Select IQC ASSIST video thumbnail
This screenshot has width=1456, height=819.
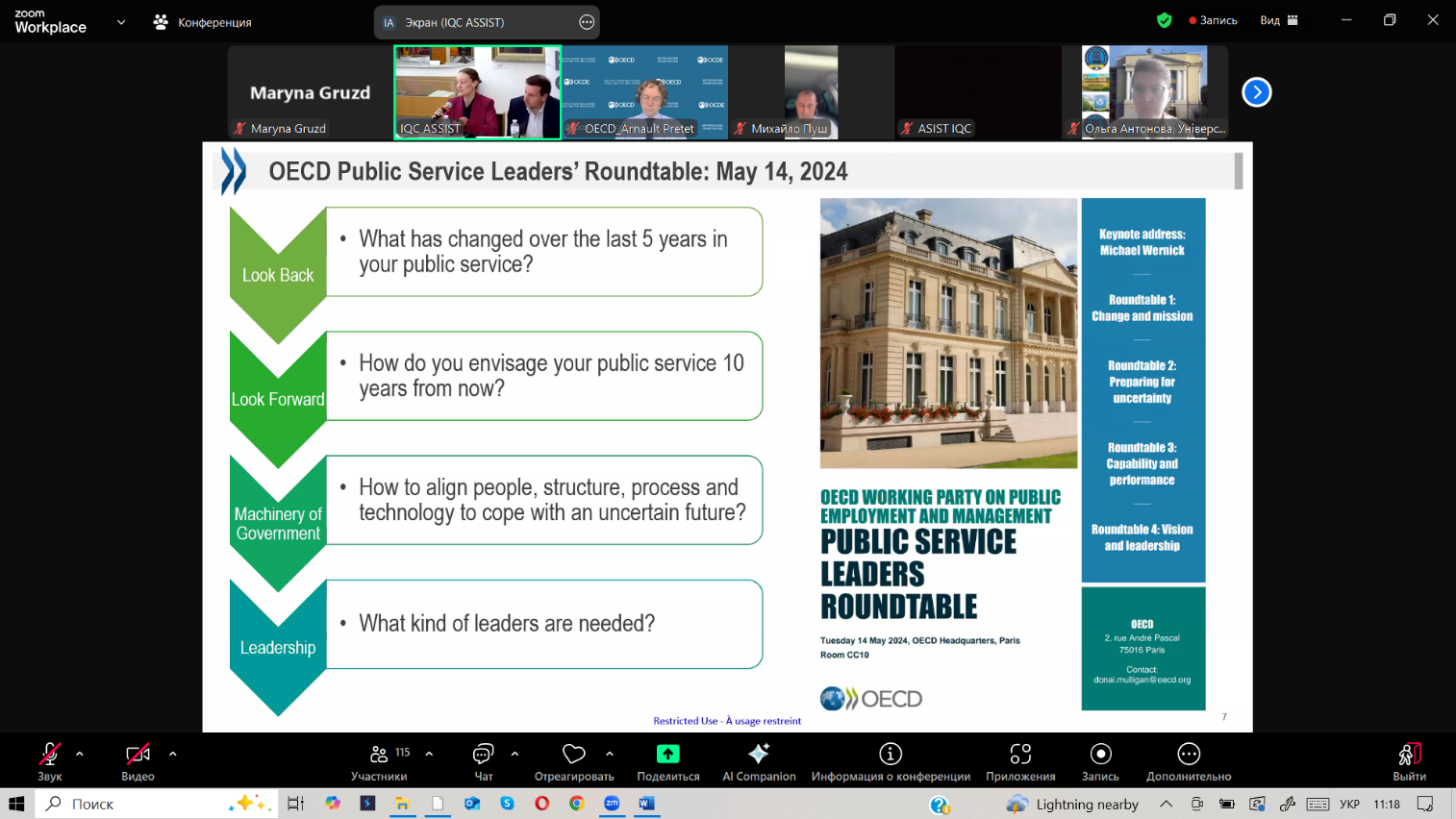tap(477, 92)
